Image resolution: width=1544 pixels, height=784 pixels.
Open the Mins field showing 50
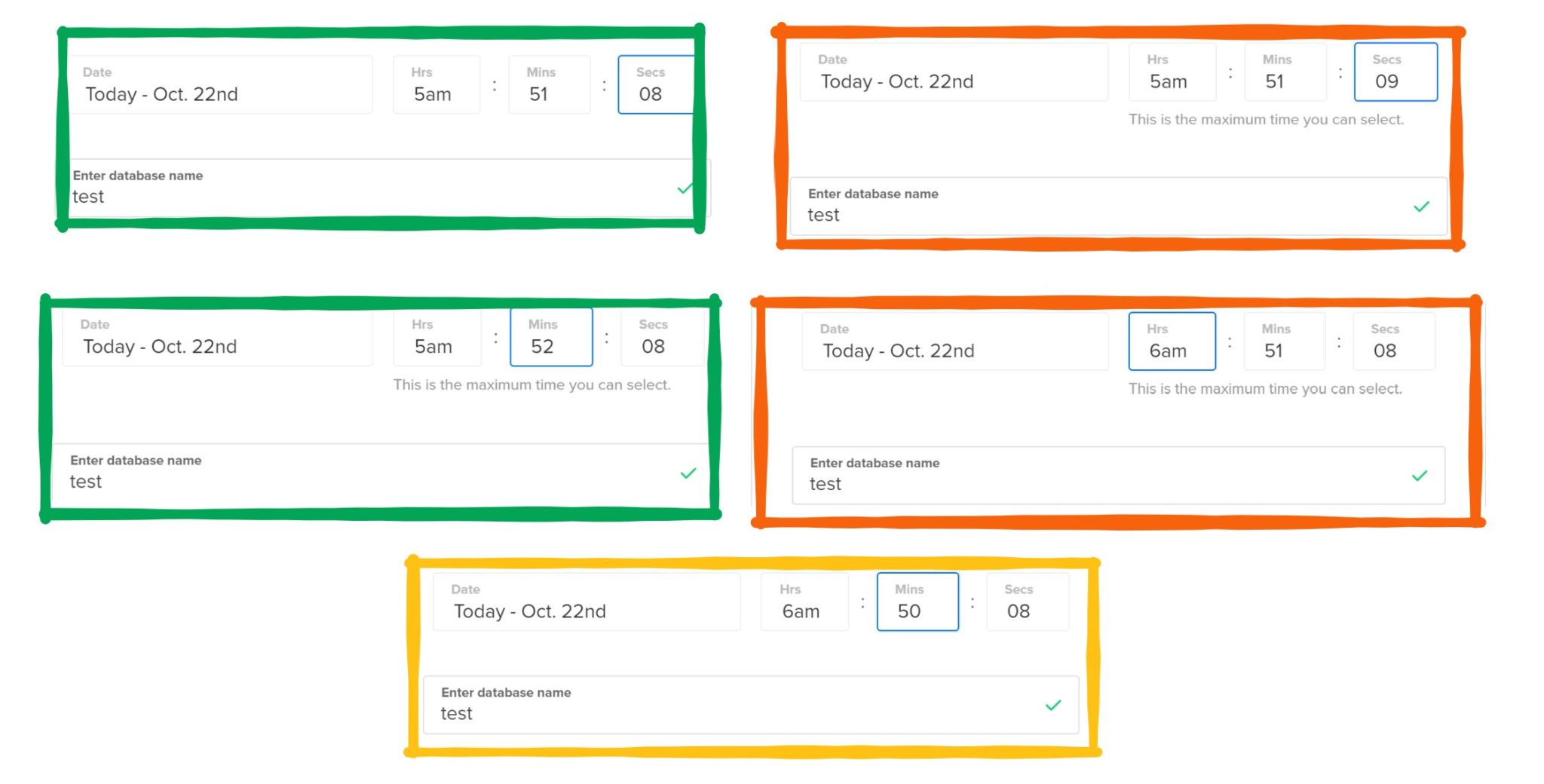tap(918, 602)
